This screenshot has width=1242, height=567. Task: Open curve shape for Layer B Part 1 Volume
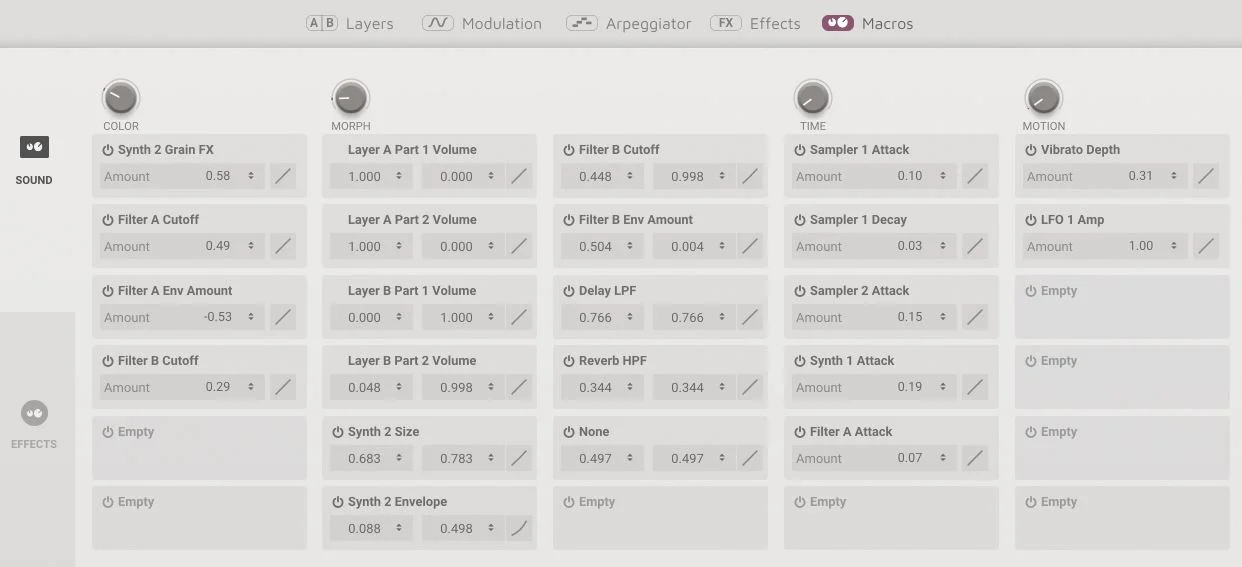coord(519,317)
